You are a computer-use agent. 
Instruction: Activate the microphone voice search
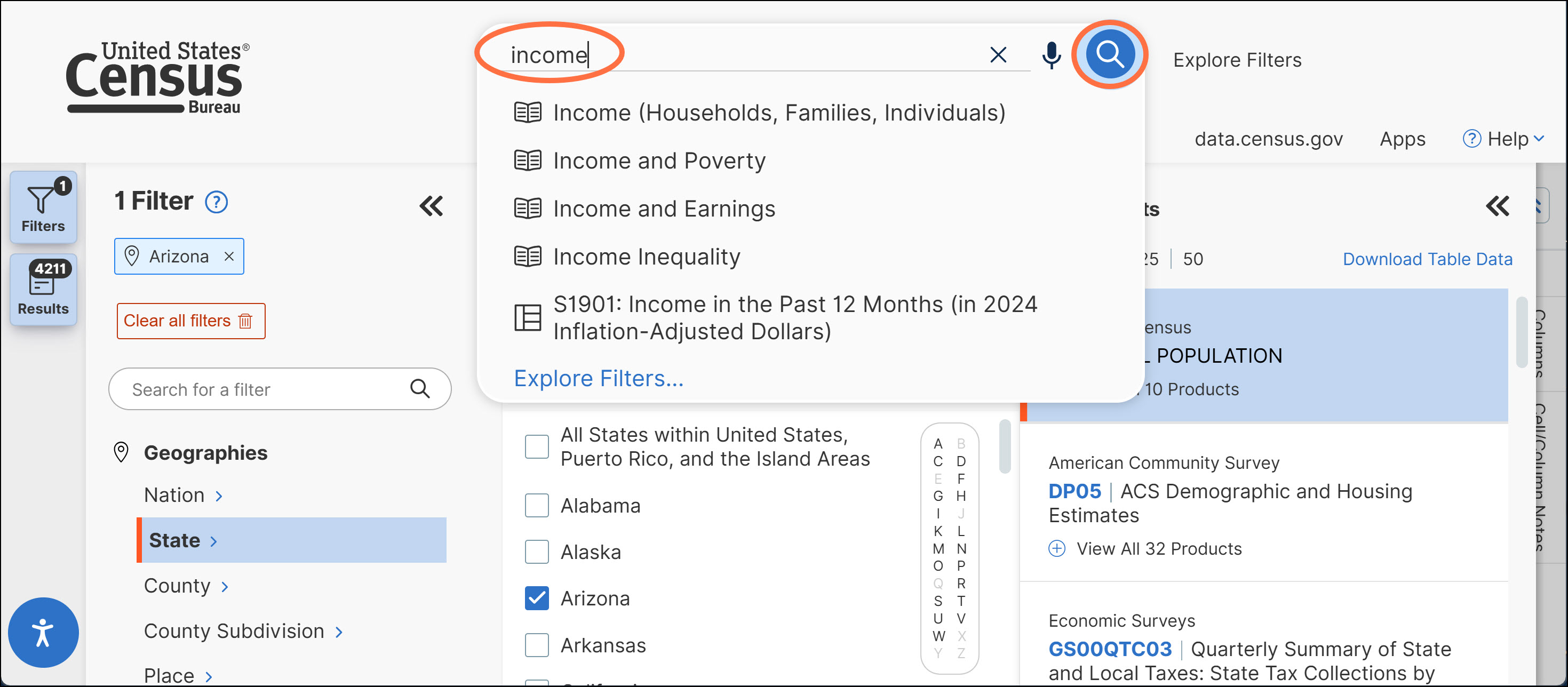[1051, 55]
